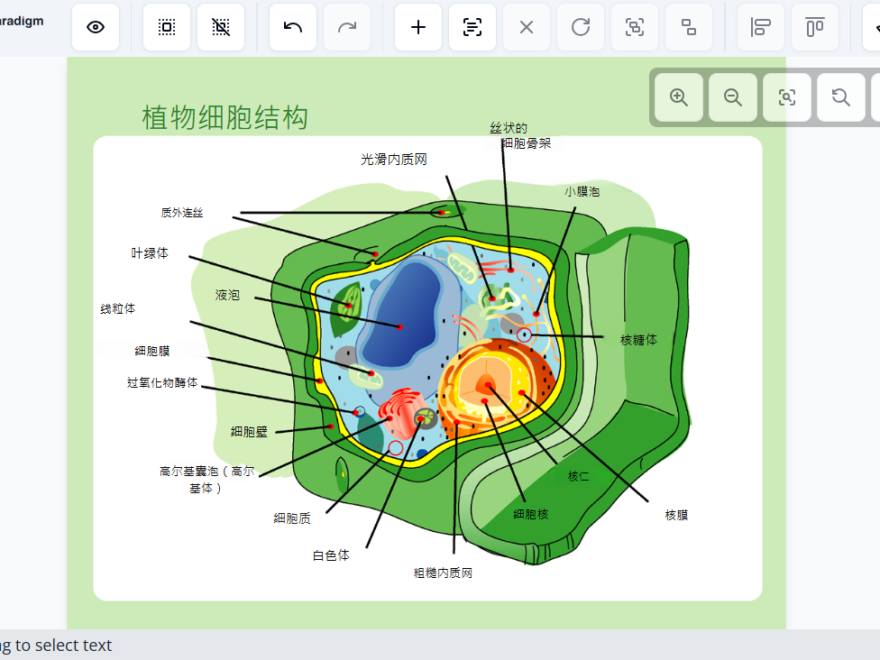Toggle the eye preview icon

[x=95, y=27]
